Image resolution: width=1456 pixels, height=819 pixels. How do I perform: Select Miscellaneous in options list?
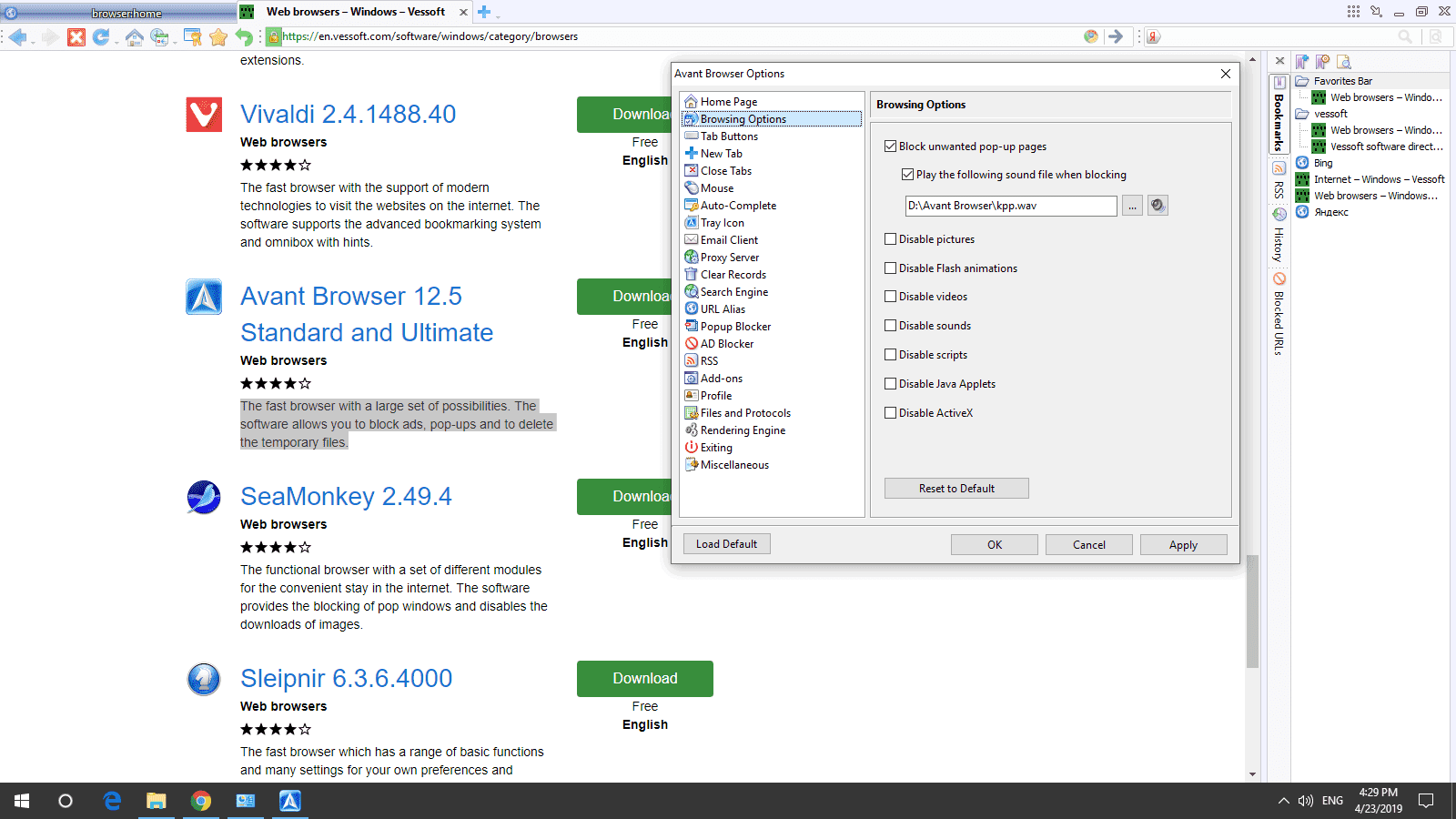point(733,465)
